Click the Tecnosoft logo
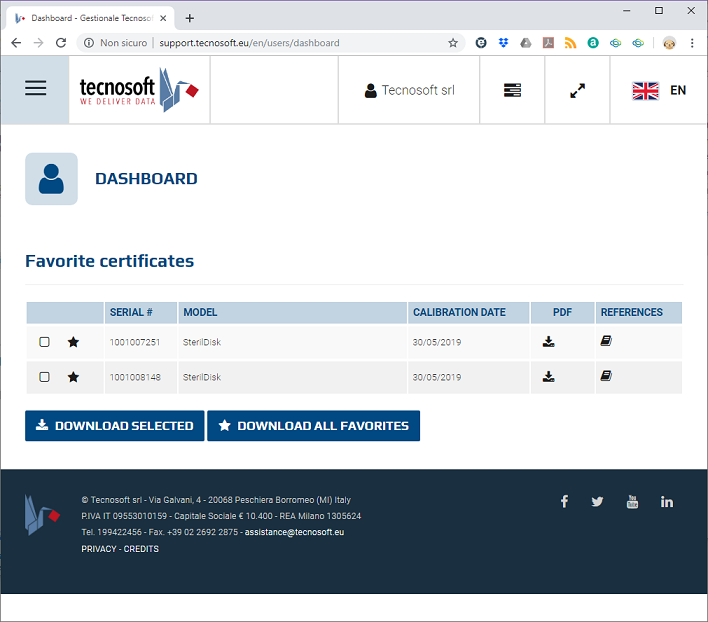Image resolution: width=708 pixels, height=622 pixels. tap(139, 90)
